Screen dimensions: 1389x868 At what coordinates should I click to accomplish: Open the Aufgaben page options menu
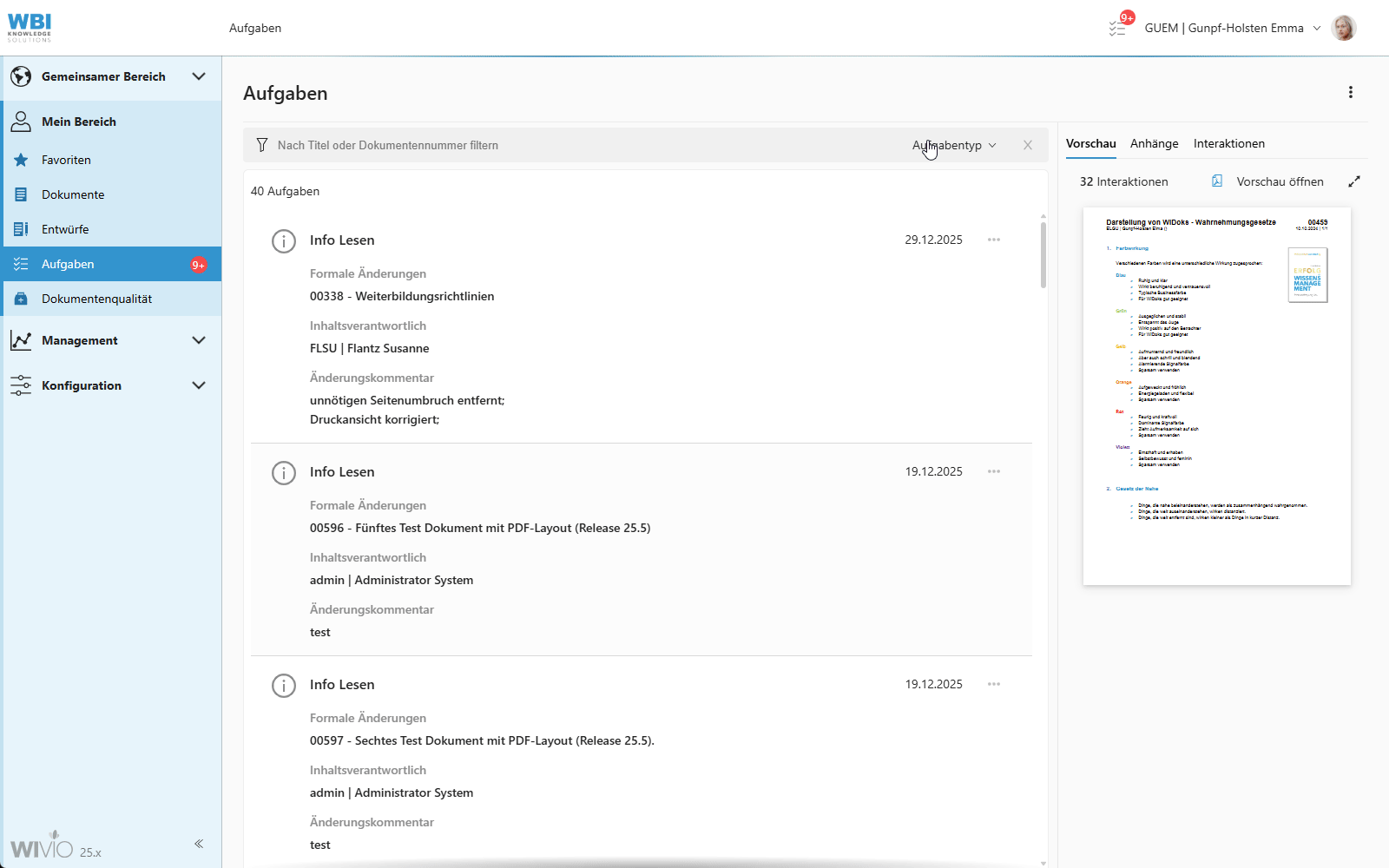point(1350,92)
